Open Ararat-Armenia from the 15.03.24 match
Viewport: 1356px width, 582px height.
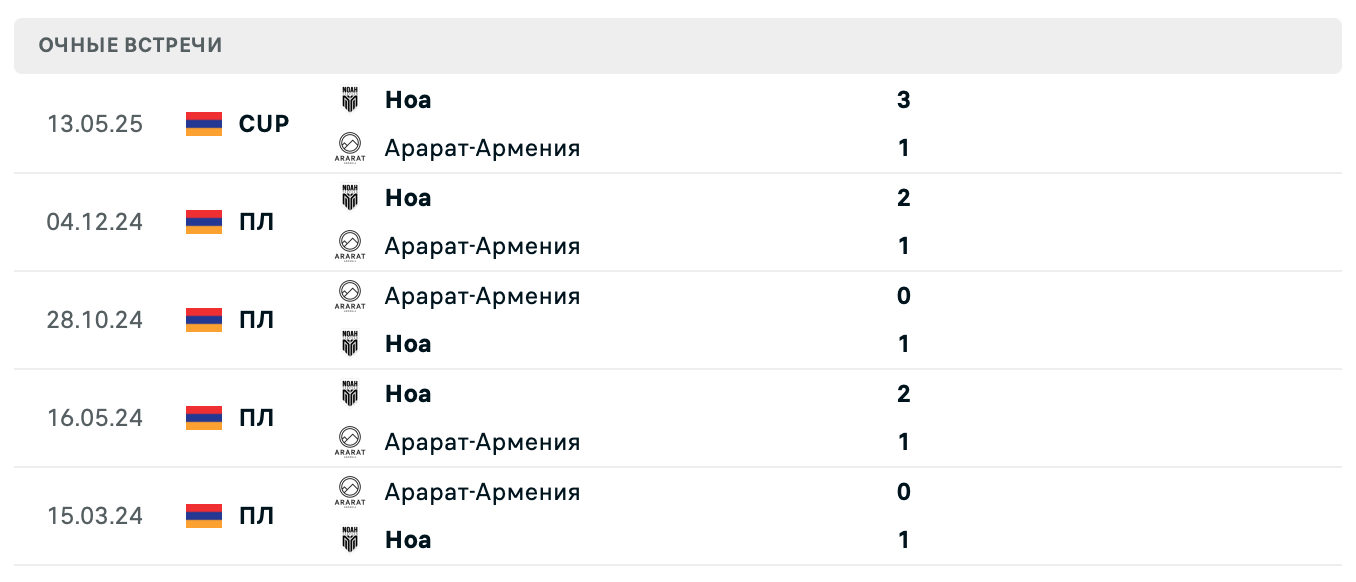tap(482, 491)
